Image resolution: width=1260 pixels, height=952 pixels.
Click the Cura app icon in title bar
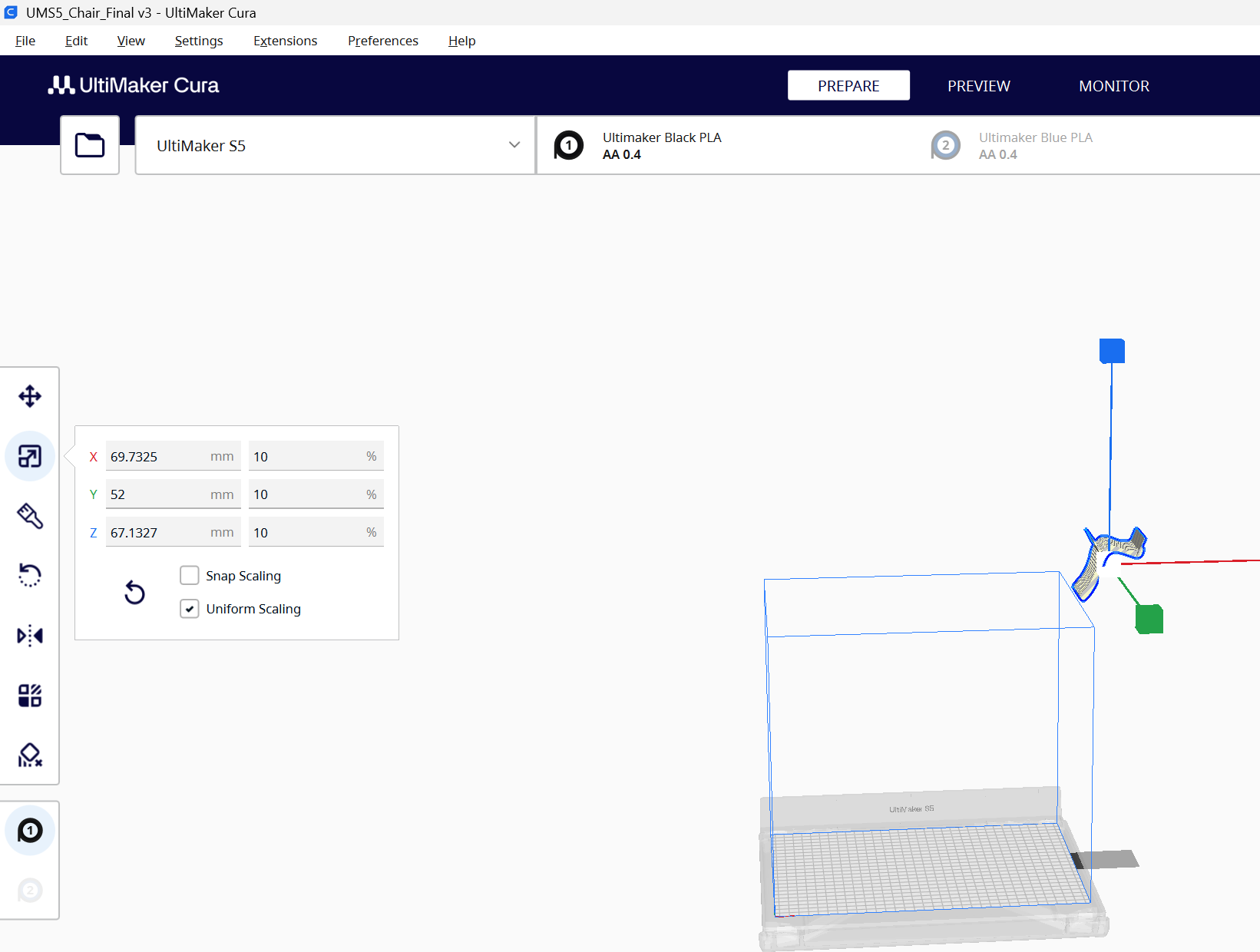pos(11,12)
